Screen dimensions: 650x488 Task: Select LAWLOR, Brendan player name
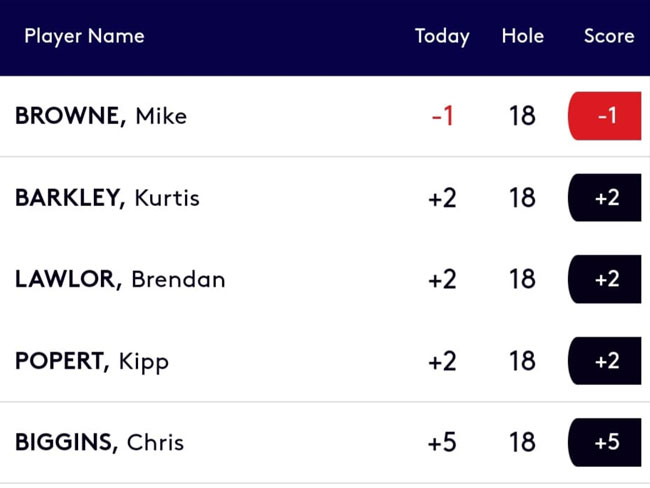[x=120, y=279]
